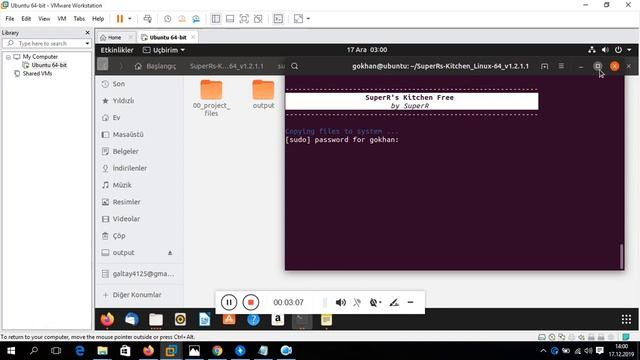Click the terminal vertical scrollbar
The height and width of the screenshot is (360, 640).
point(622,256)
